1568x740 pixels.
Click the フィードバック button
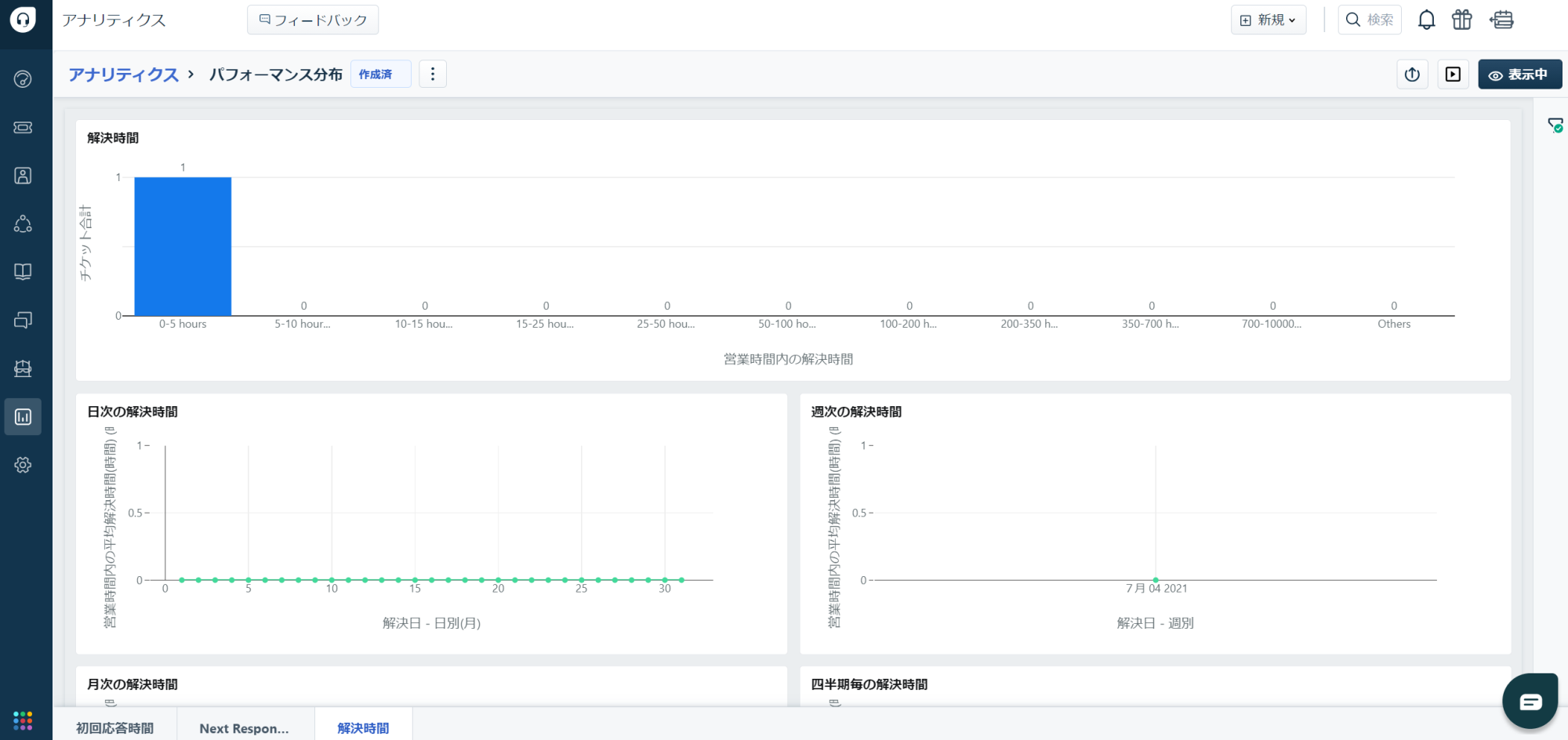(313, 20)
